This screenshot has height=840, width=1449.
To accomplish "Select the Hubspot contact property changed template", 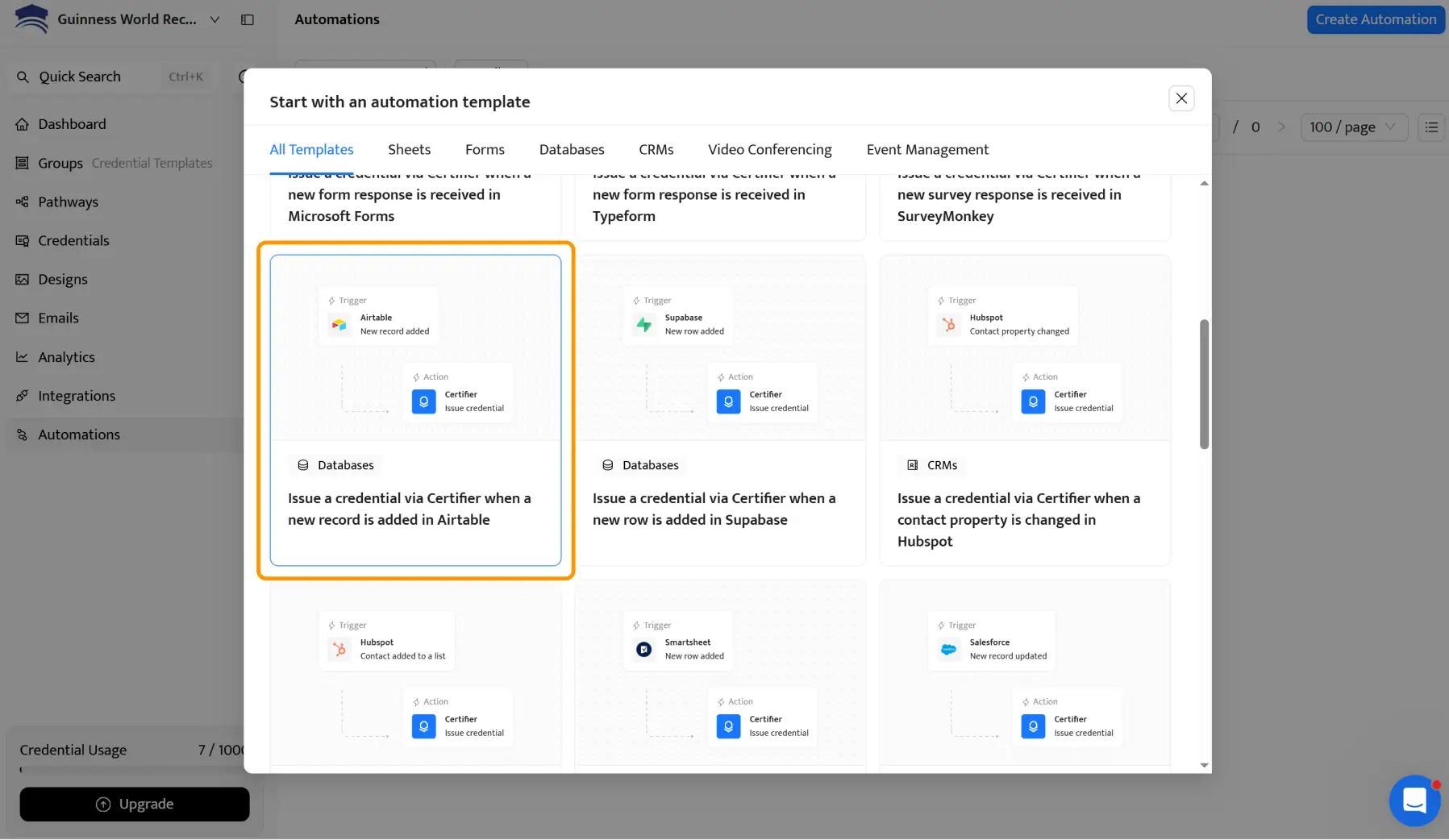I will [1025, 410].
